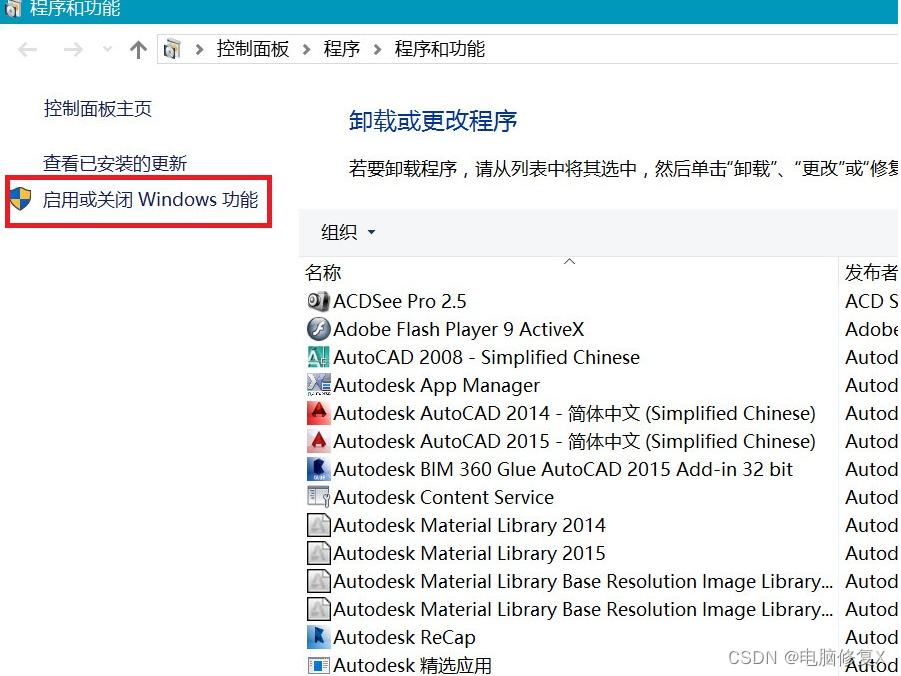Go back with the left arrow button
This screenshot has height=676, width=901.
coord(28,49)
